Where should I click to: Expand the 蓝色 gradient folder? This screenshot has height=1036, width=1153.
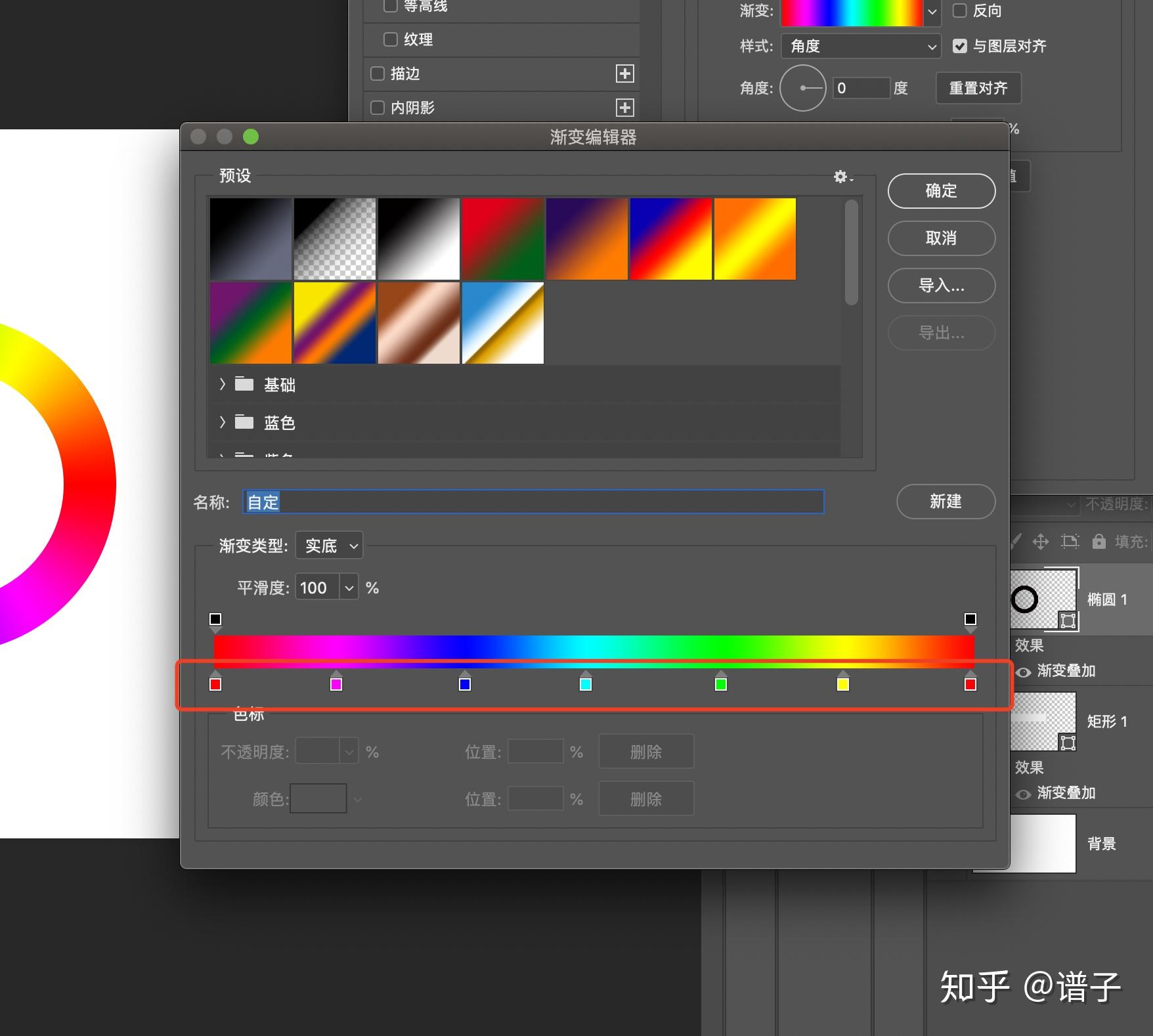coord(223,422)
